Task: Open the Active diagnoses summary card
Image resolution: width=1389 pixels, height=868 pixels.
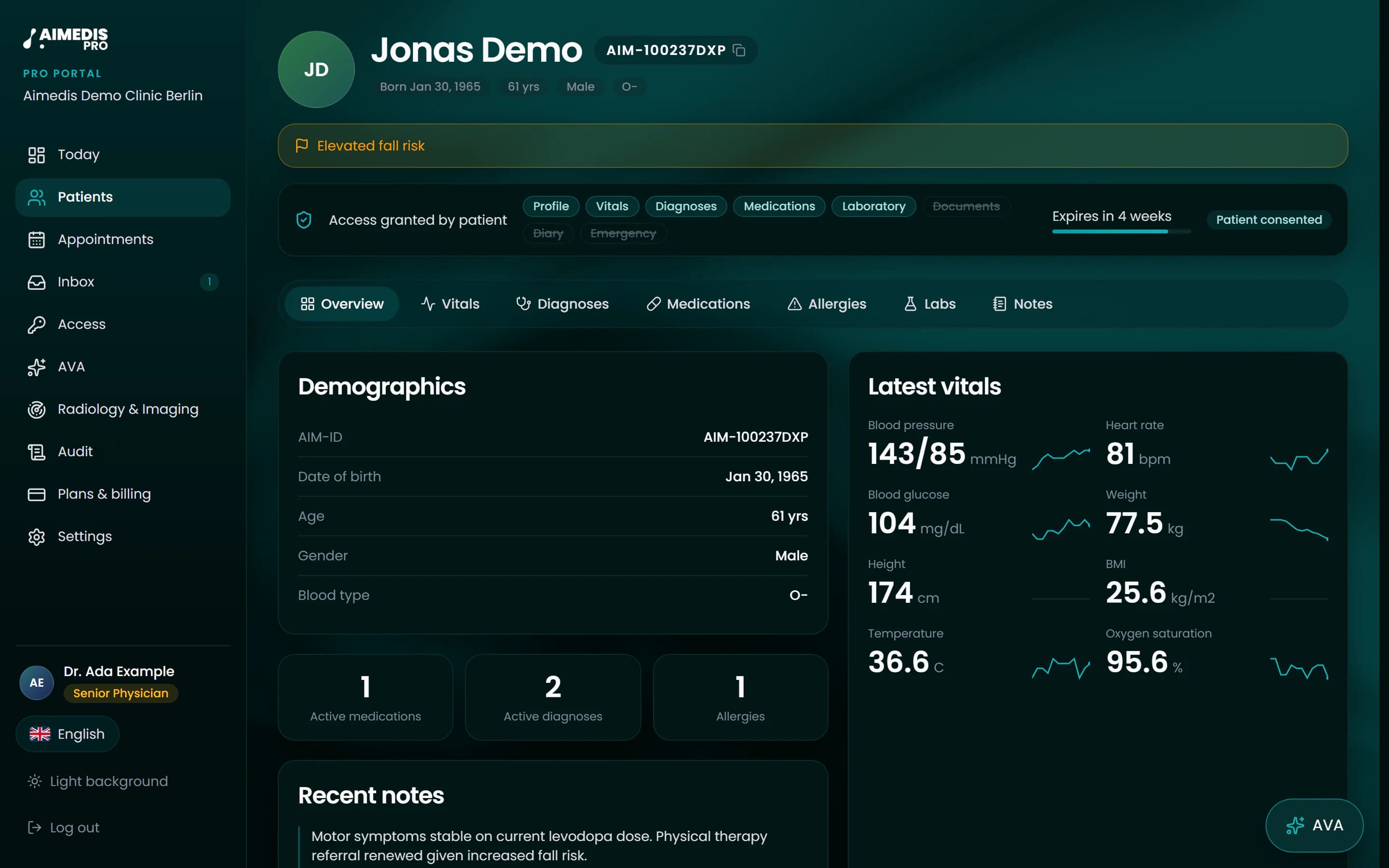Action: point(553,697)
